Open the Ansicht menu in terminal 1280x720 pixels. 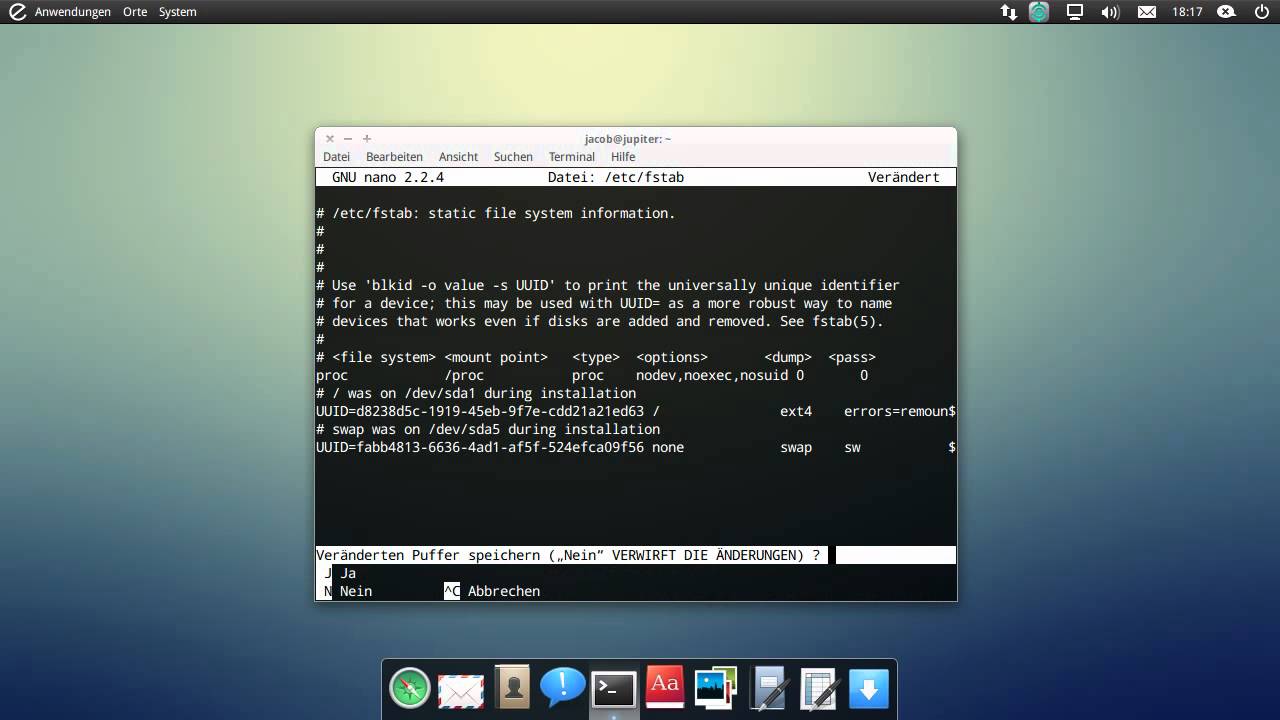[458, 157]
